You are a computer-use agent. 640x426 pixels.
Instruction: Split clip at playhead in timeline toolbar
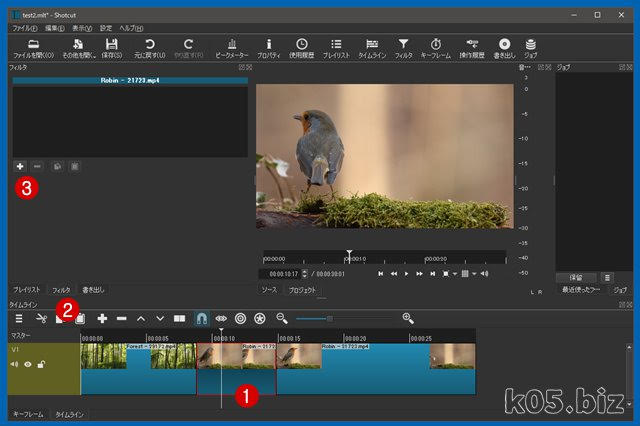coord(180,318)
